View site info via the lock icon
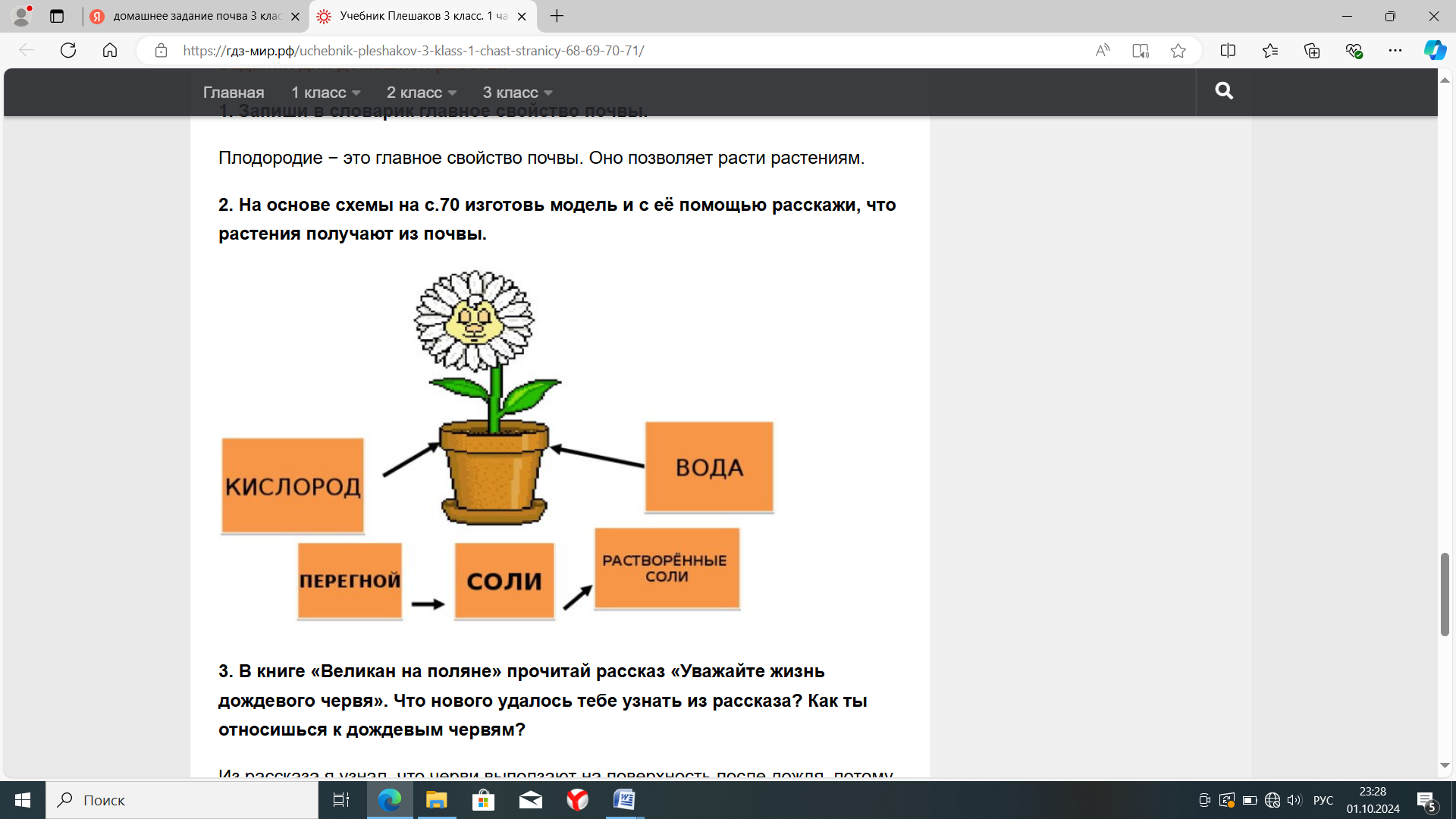The width and height of the screenshot is (1456, 819). pyautogui.click(x=161, y=51)
